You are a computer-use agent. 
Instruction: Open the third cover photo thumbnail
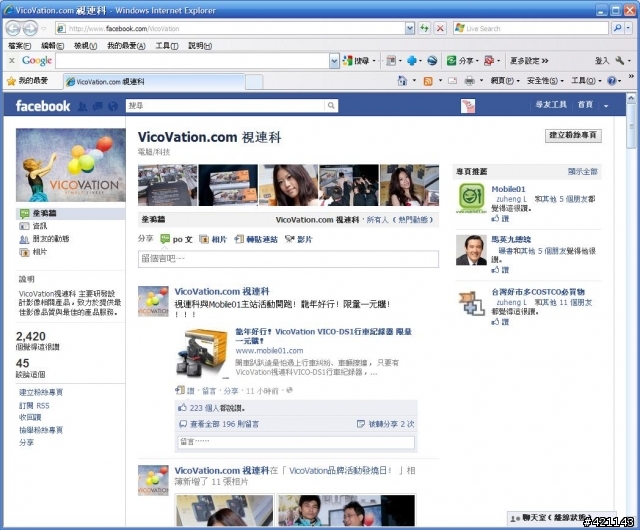pyautogui.click(x=289, y=185)
